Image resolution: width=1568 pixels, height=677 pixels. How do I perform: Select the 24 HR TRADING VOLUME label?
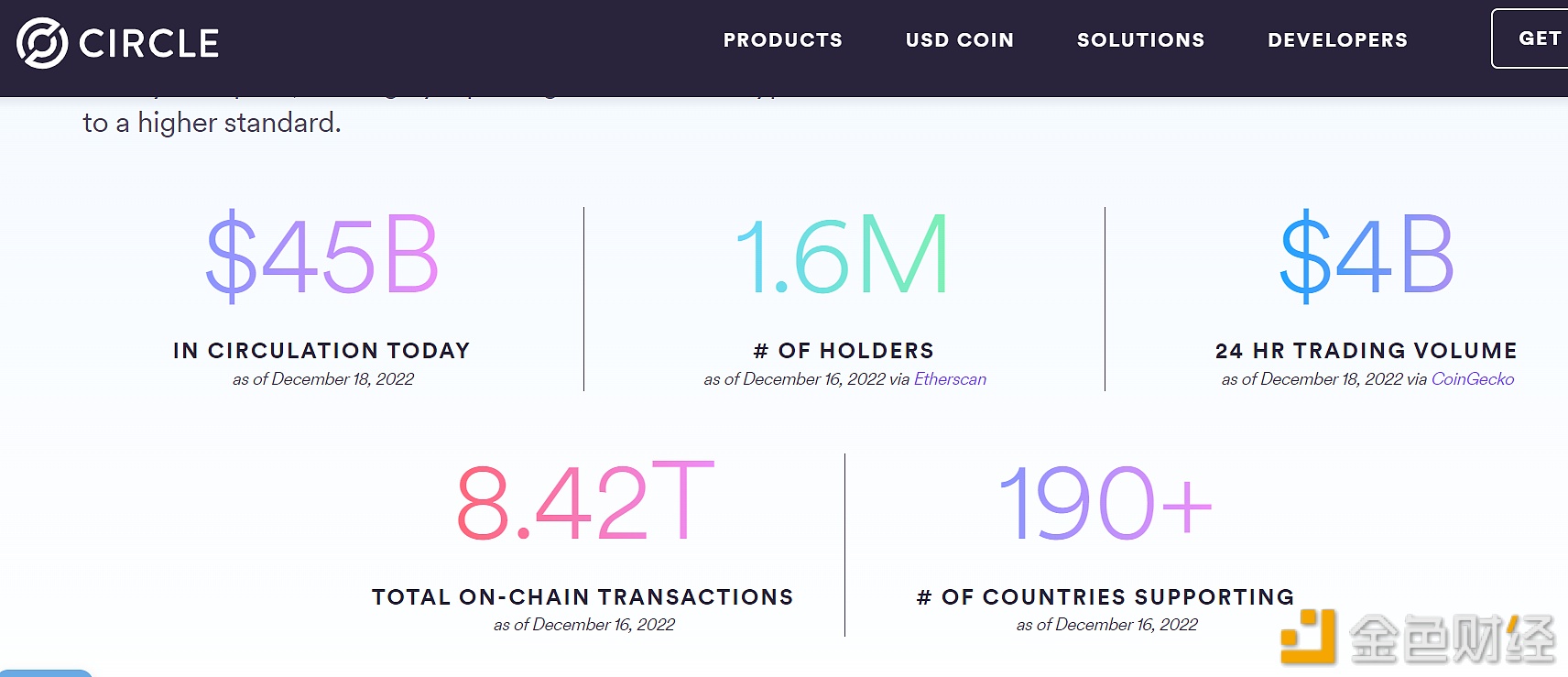[1367, 351]
